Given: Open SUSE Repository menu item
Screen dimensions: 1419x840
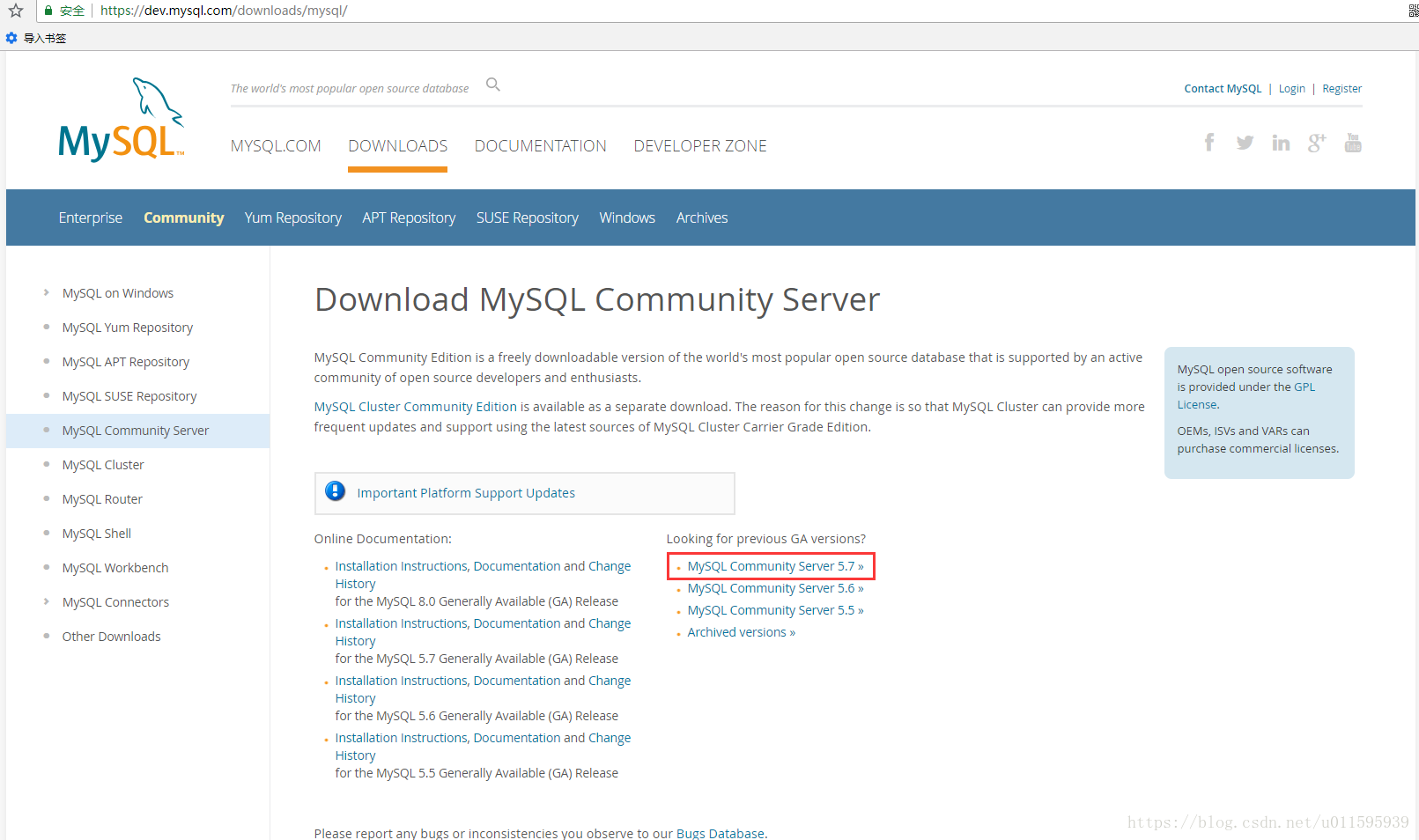Looking at the screenshot, I should pyautogui.click(x=528, y=217).
